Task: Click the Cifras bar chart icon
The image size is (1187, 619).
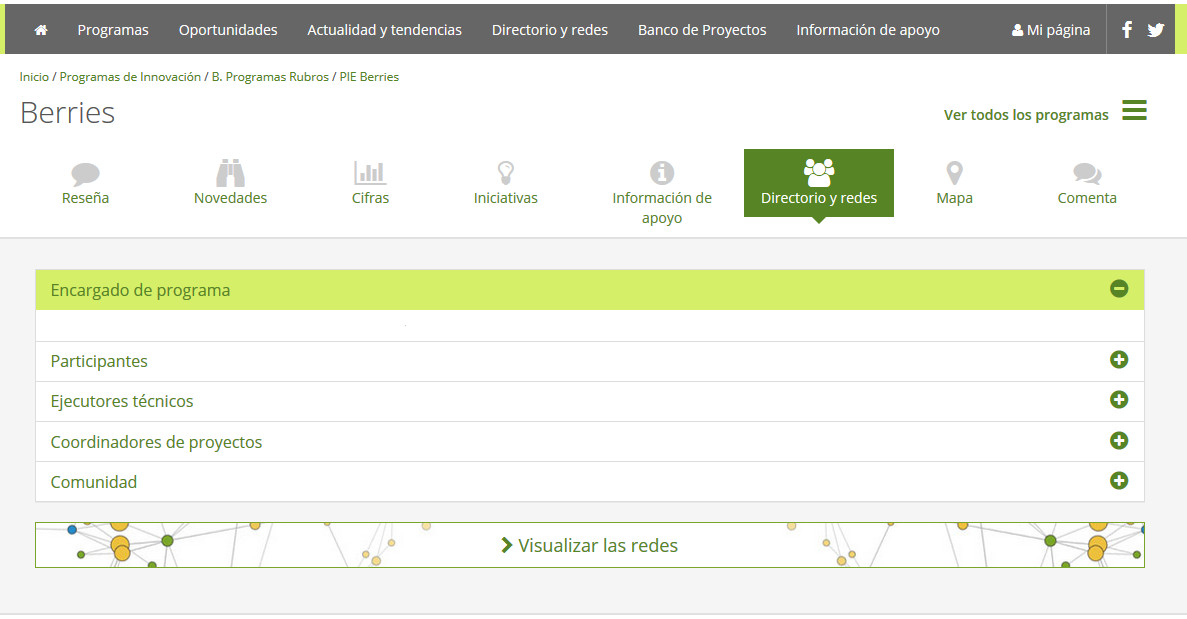Action: pyautogui.click(x=370, y=173)
